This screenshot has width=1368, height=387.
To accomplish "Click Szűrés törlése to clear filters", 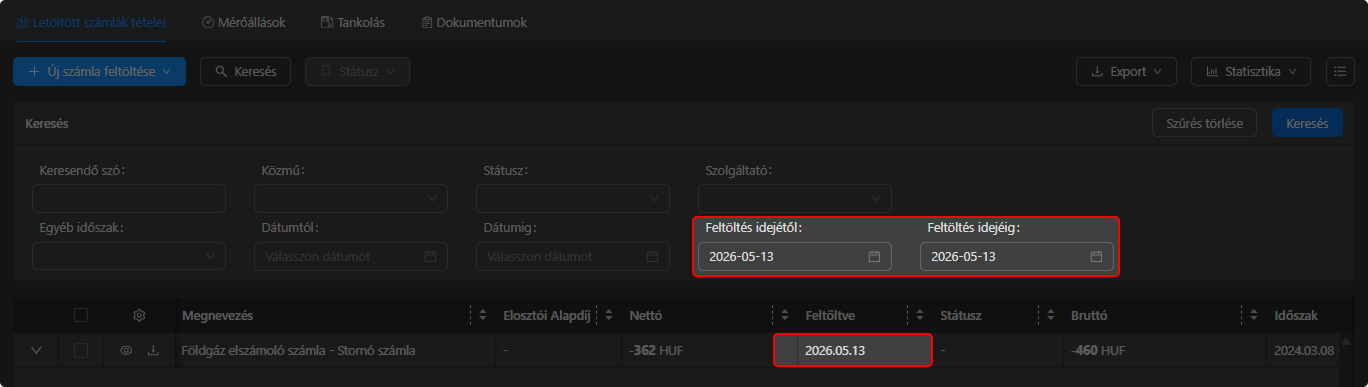I will [1204, 124].
